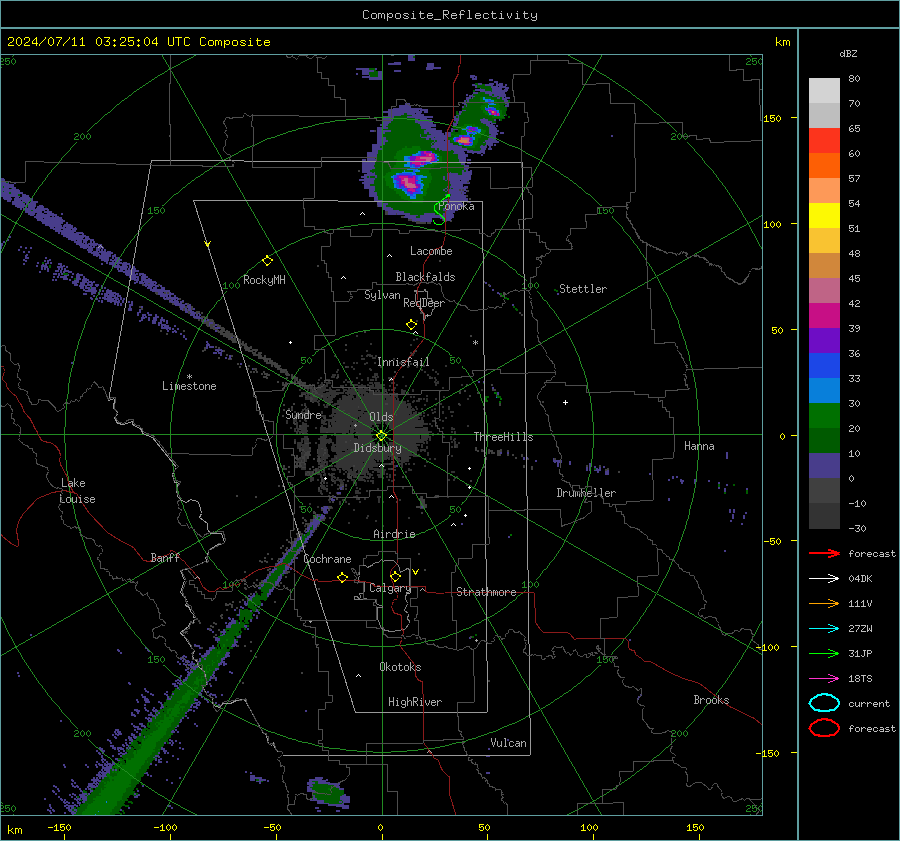The image size is (900, 841).
Task: Click the bright green 30 dBZ swatch
Action: click(x=824, y=416)
